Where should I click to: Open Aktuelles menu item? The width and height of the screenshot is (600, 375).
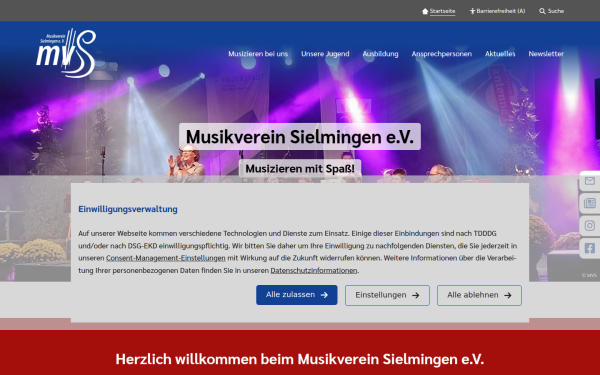tap(500, 54)
